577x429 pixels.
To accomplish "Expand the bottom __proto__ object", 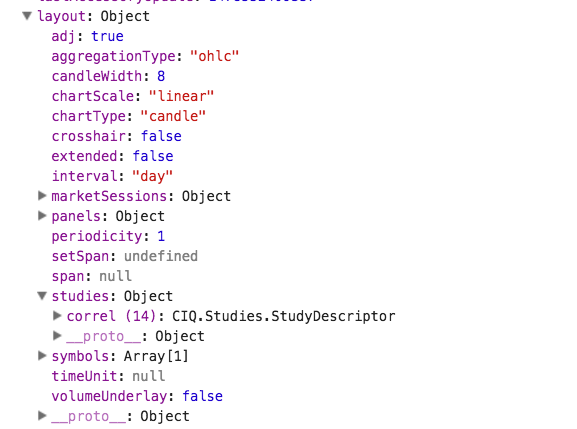I will click(x=42, y=416).
